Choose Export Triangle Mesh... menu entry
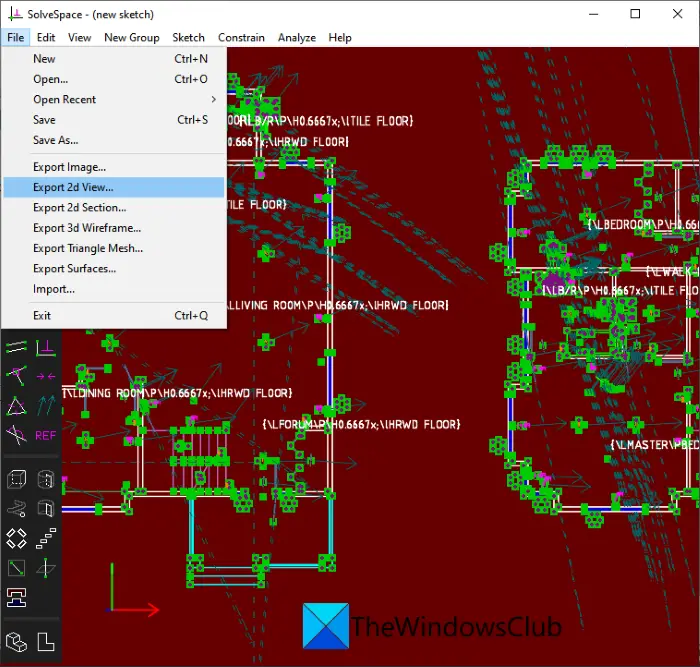The height and width of the screenshot is (667, 700). pos(114,248)
